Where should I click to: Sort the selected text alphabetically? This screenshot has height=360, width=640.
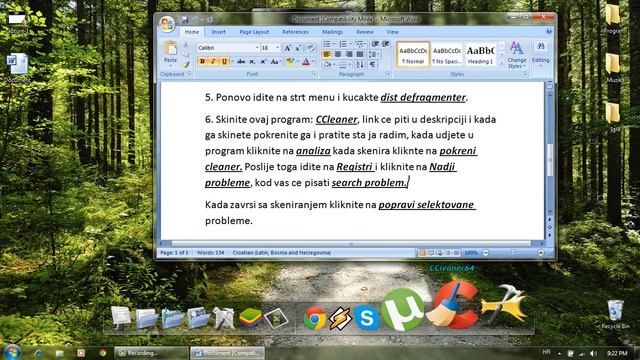360,64
